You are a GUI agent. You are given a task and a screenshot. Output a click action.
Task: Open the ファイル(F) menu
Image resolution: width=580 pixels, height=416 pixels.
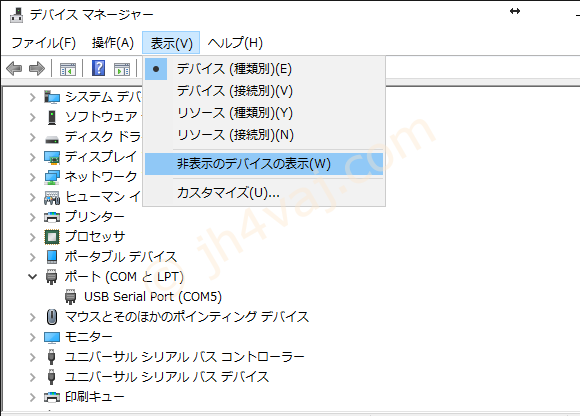click(x=44, y=43)
